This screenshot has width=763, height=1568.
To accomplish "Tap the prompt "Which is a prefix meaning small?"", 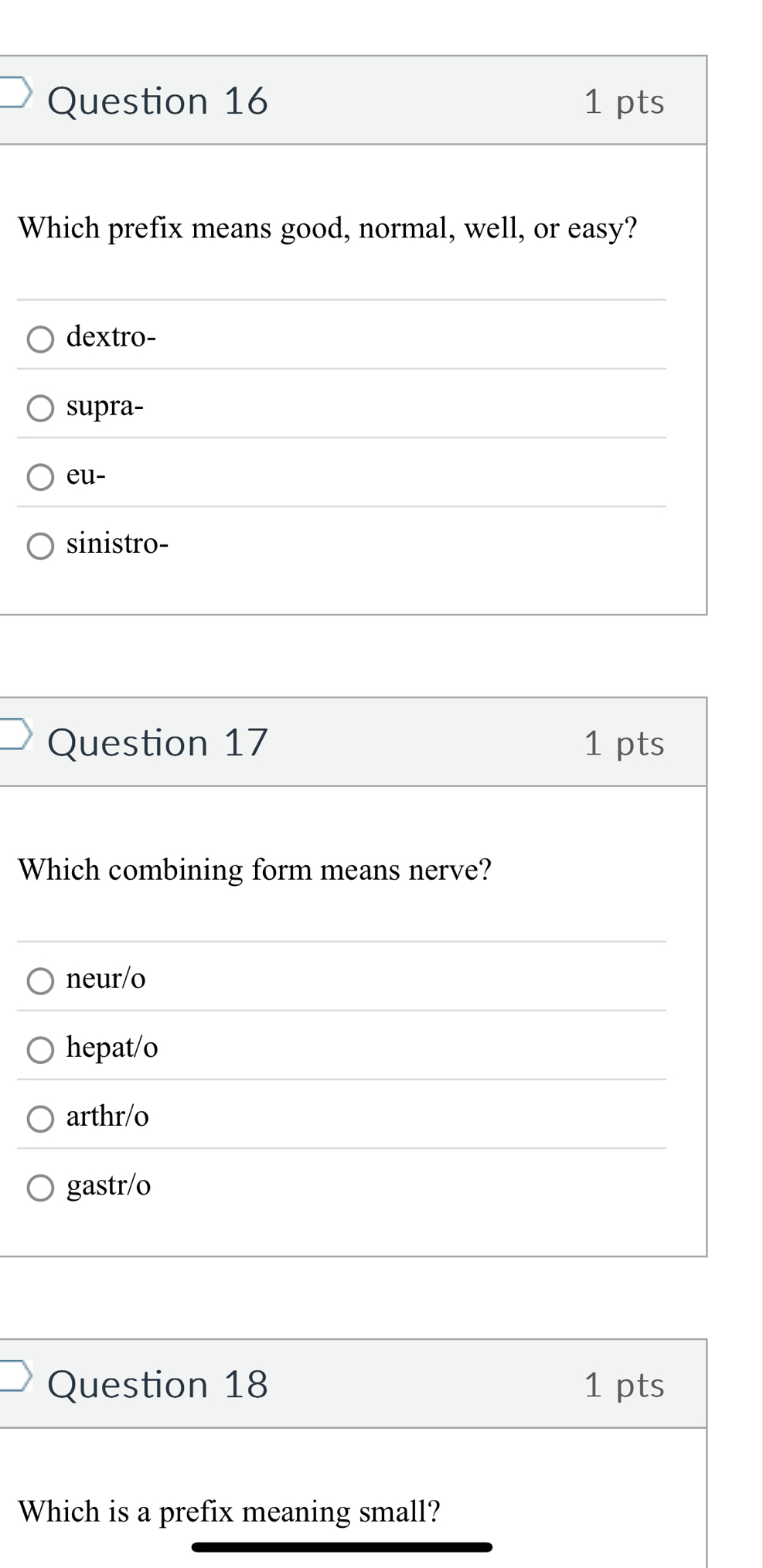I will (x=230, y=1512).
